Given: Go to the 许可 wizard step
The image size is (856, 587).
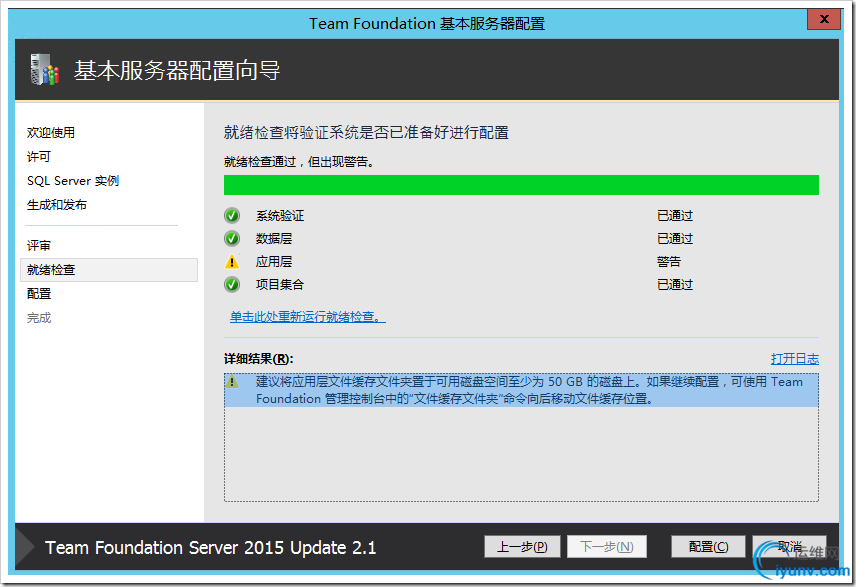Looking at the screenshot, I should pos(39,157).
